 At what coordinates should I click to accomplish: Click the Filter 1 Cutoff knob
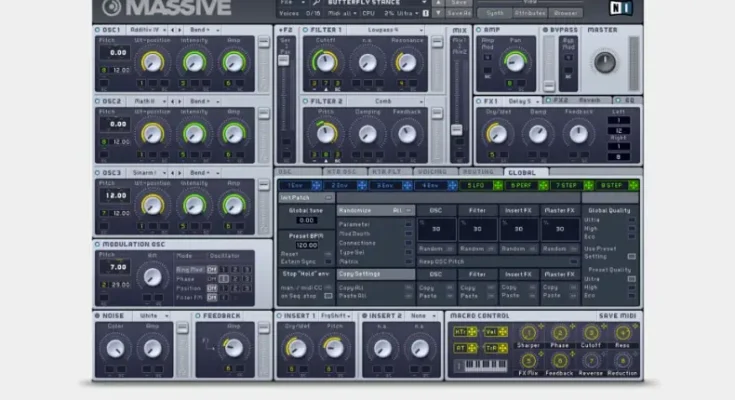tap(326, 62)
